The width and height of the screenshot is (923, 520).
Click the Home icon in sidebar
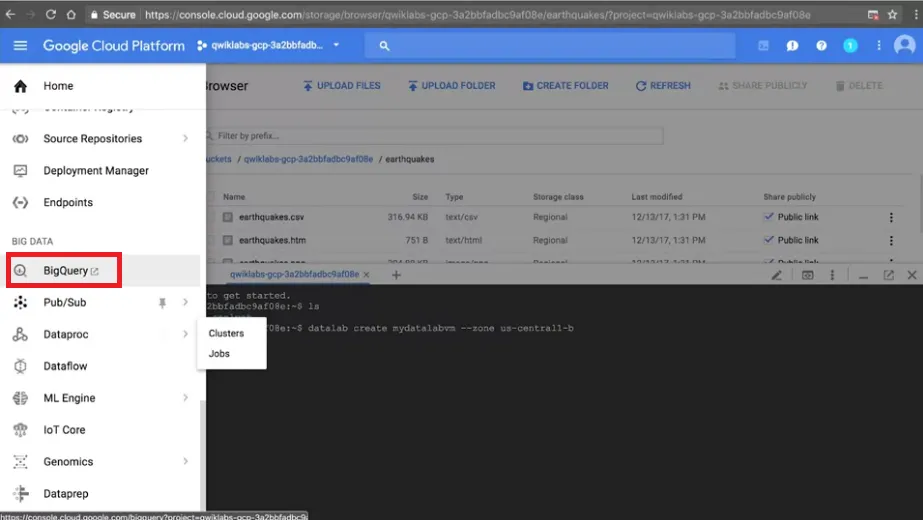pyautogui.click(x=21, y=86)
